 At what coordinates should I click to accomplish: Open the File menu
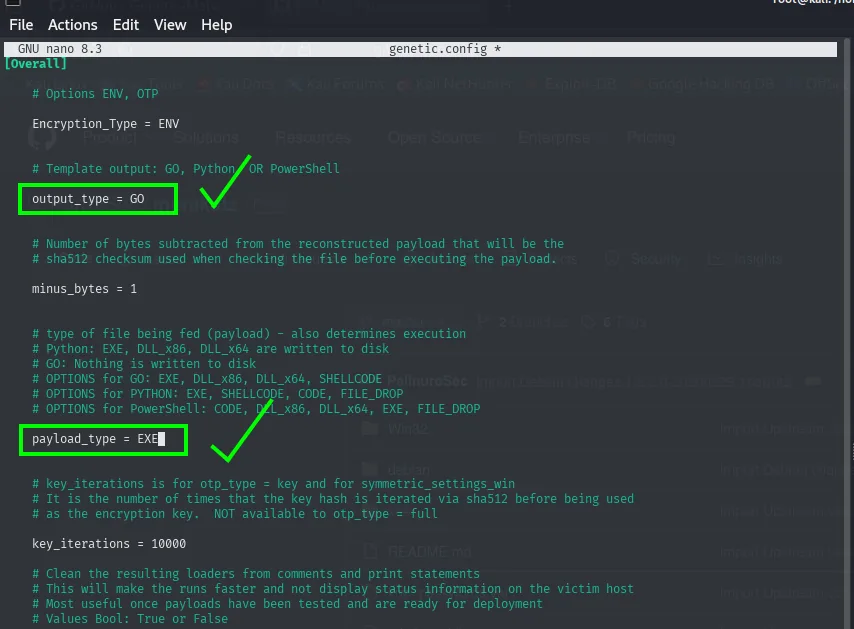pyautogui.click(x=21, y=25)
